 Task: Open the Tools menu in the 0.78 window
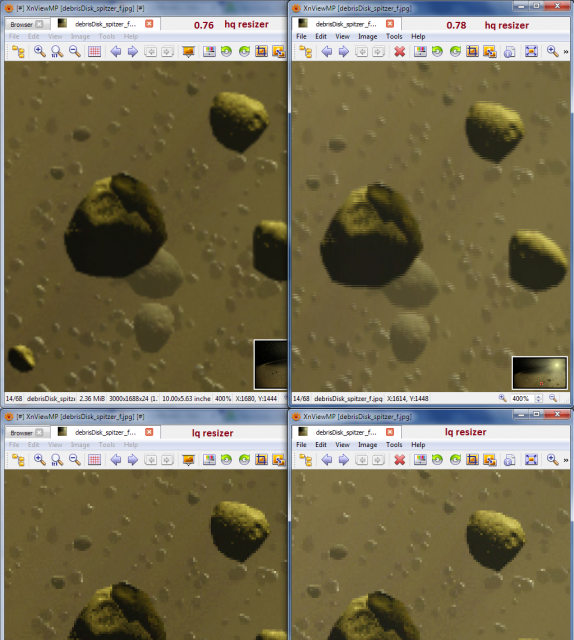(394, 36)
